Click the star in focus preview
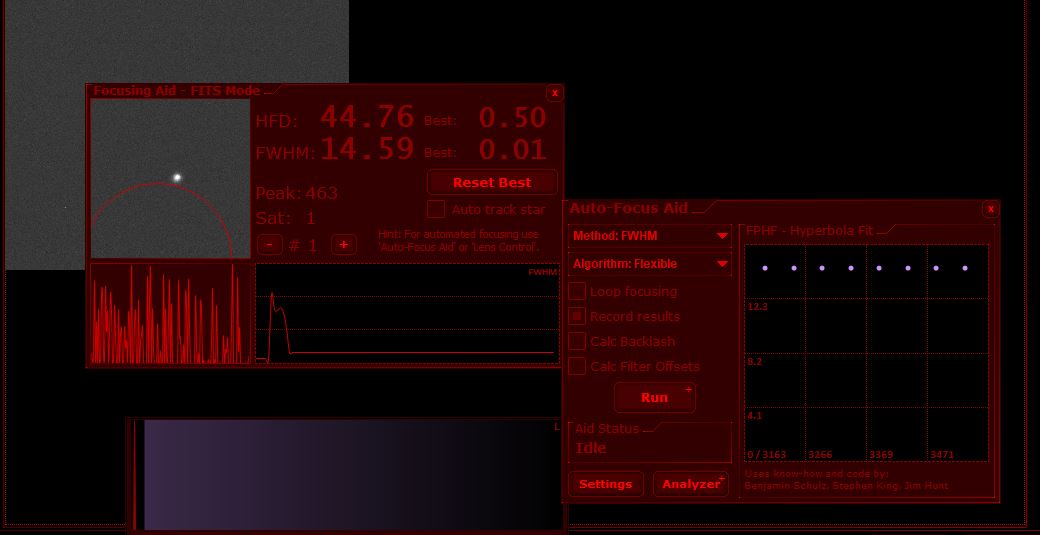1040x535 pixels. click(177, 178)
